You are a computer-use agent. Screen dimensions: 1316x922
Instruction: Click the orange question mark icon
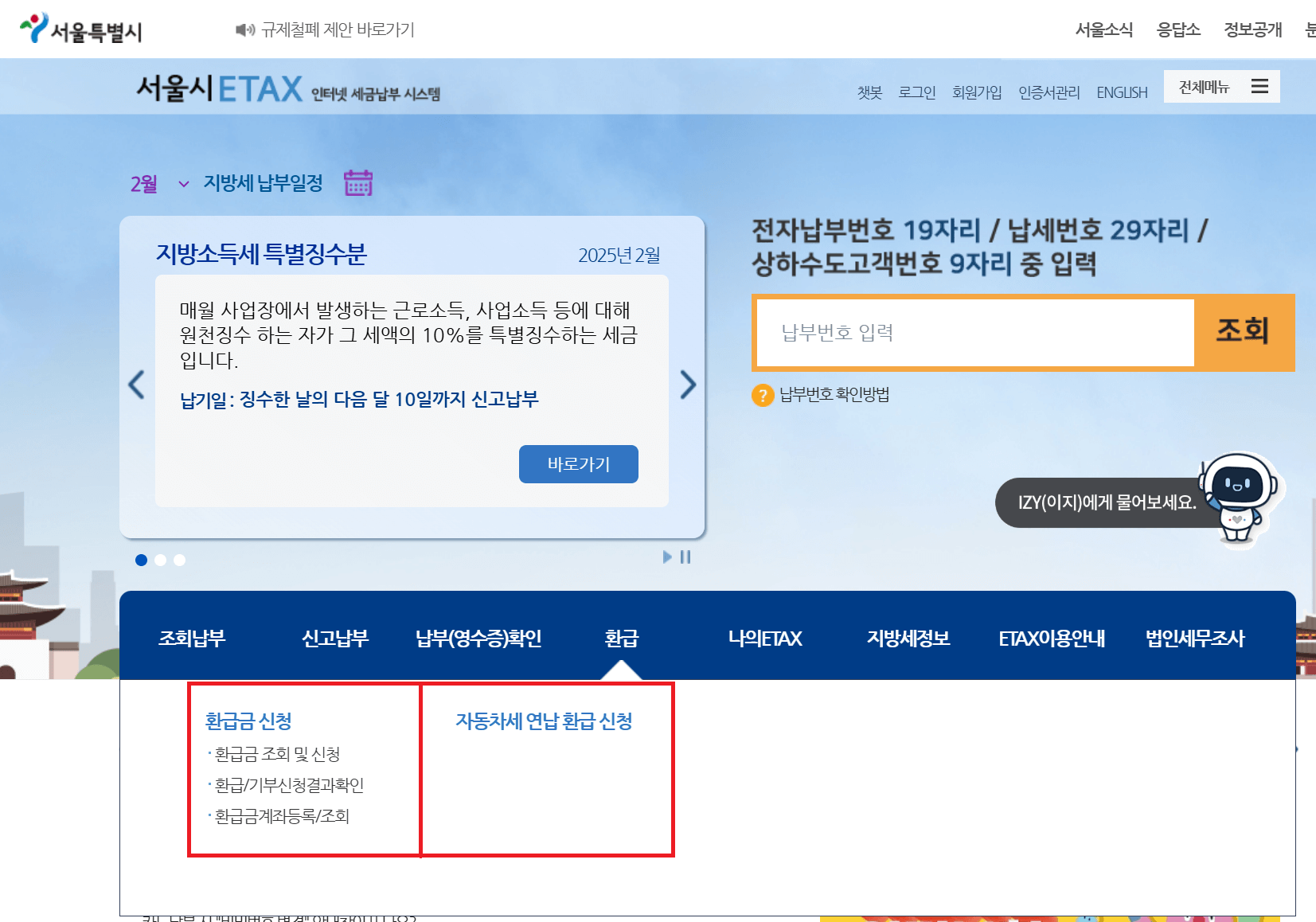pyautogui.click(x=763, y=395)
